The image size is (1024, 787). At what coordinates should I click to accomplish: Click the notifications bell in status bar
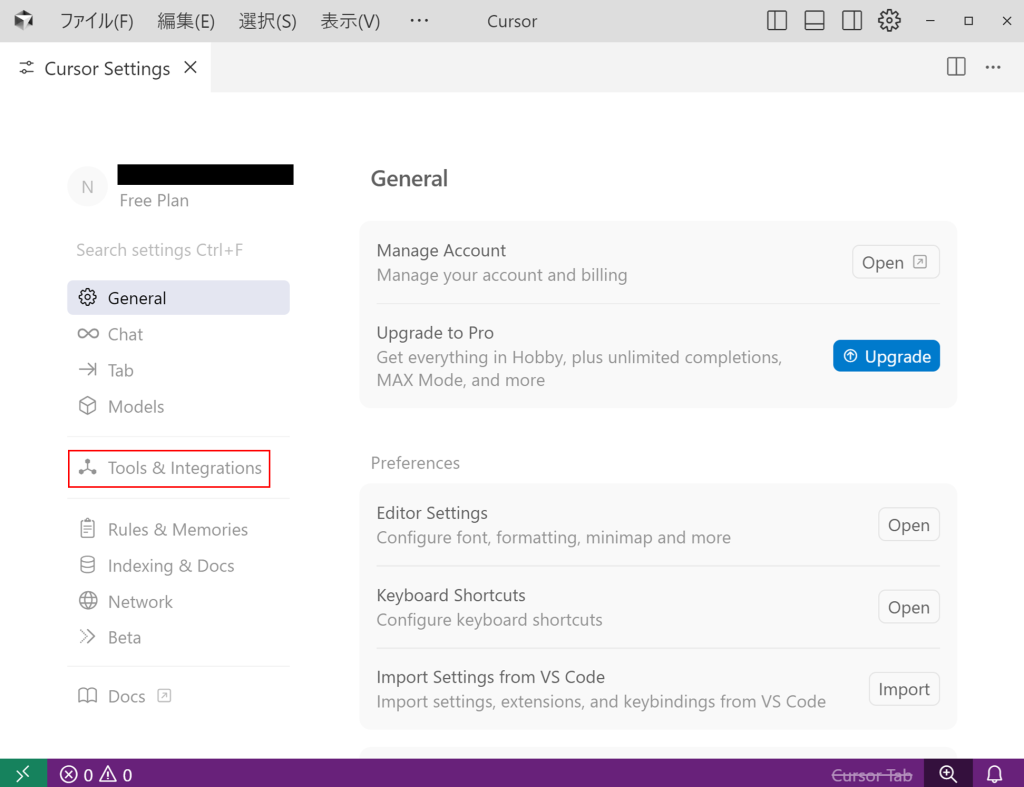pos(995,774)
